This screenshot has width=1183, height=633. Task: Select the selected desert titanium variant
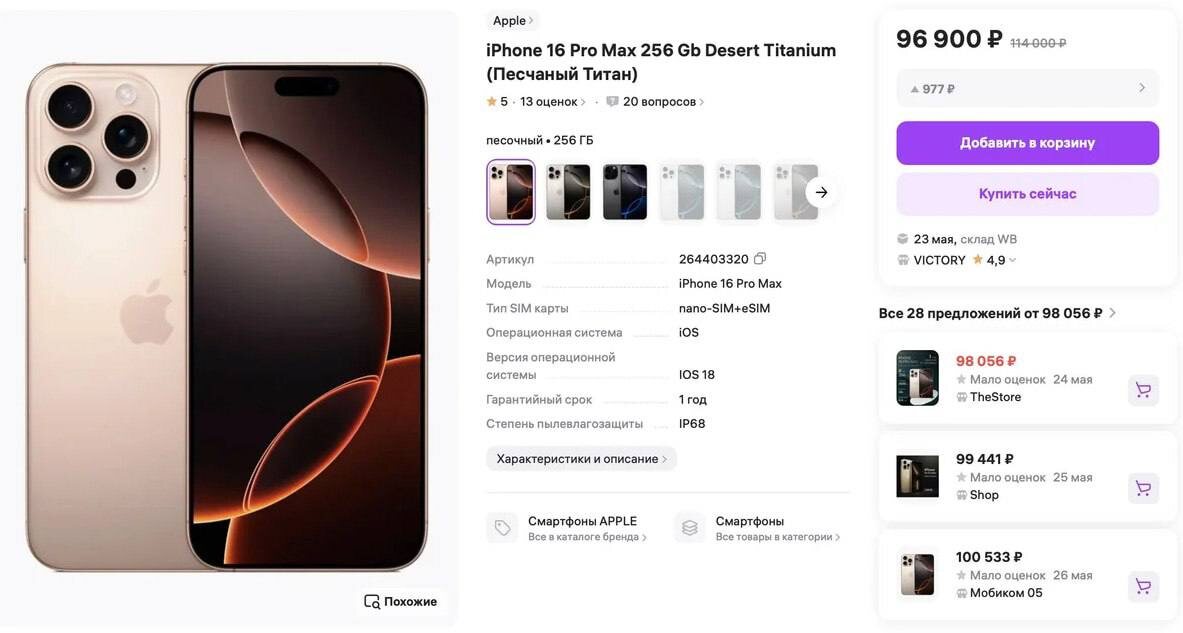(511, 192)
